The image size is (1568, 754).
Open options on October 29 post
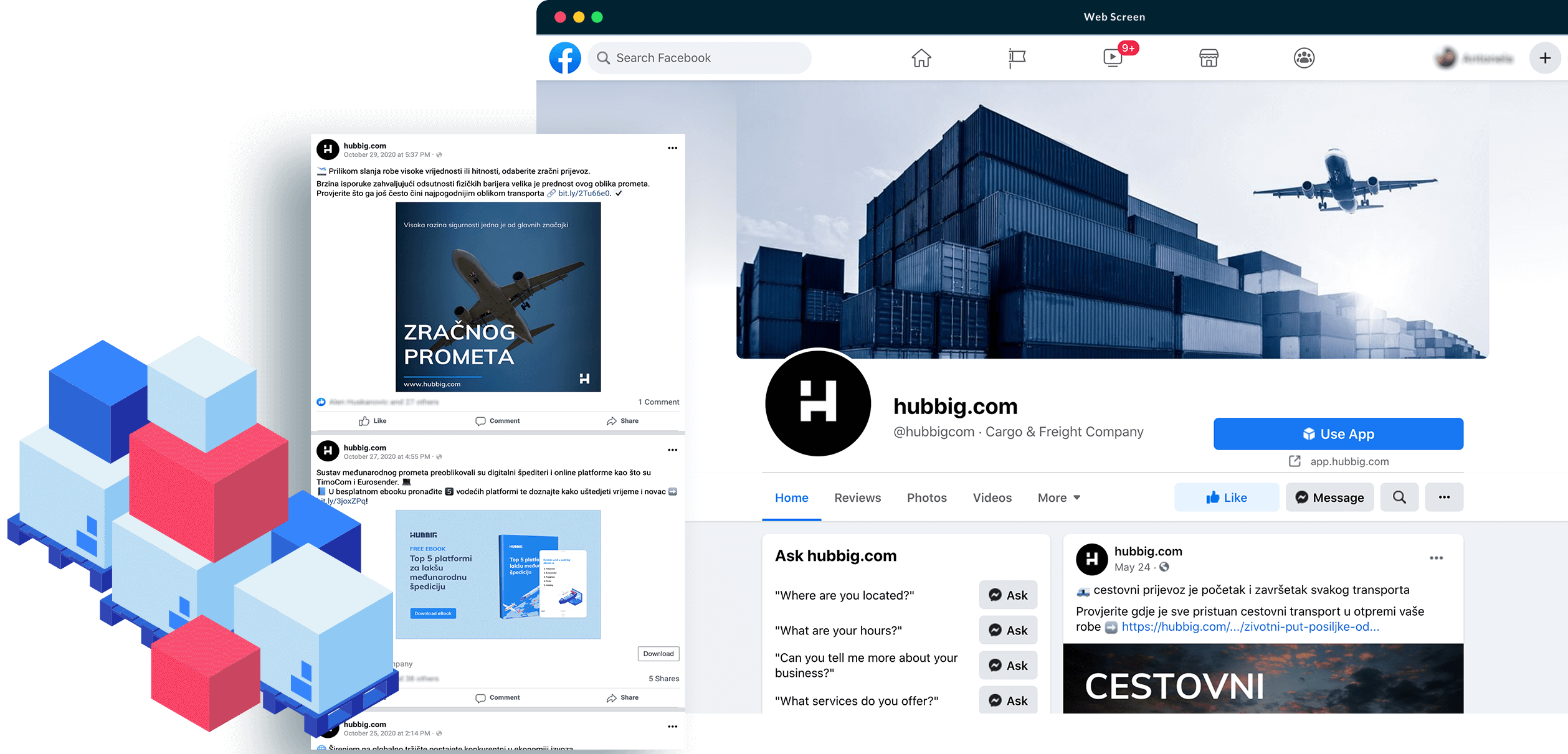[x=672, y=148]
